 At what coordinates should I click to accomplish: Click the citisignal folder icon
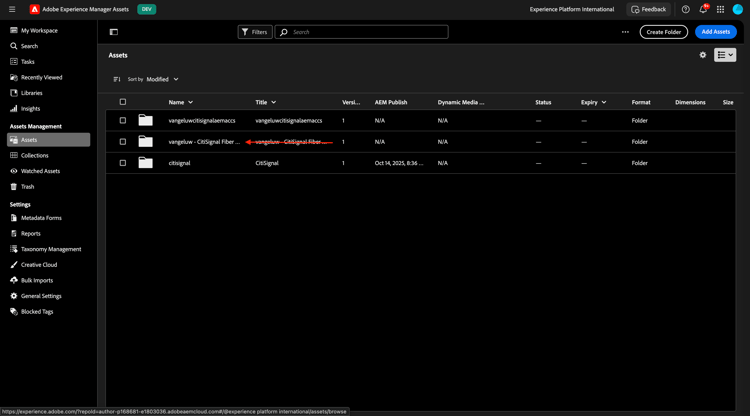coord(145,163)
